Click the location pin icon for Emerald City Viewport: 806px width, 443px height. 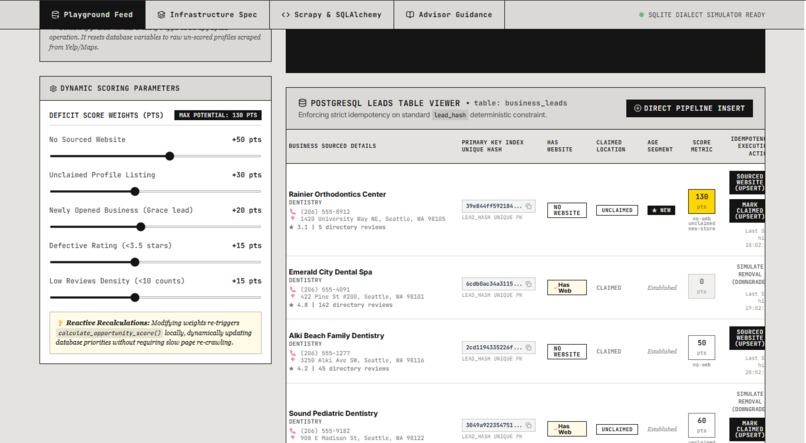pos(292,296)
